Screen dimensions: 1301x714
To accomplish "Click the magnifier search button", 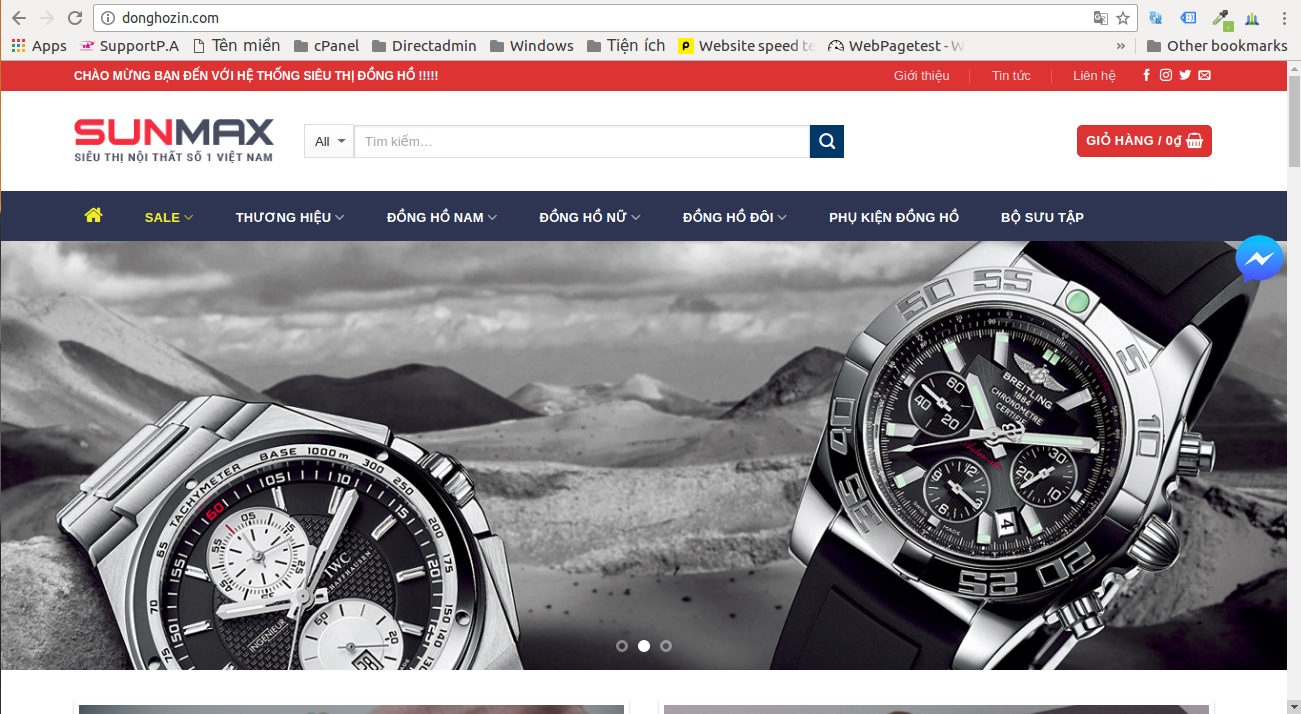I will pyautogui.click(x=827, y=141).
